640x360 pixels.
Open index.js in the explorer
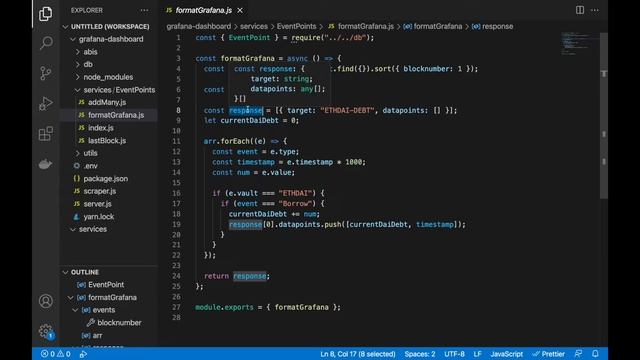coord(109,128)
